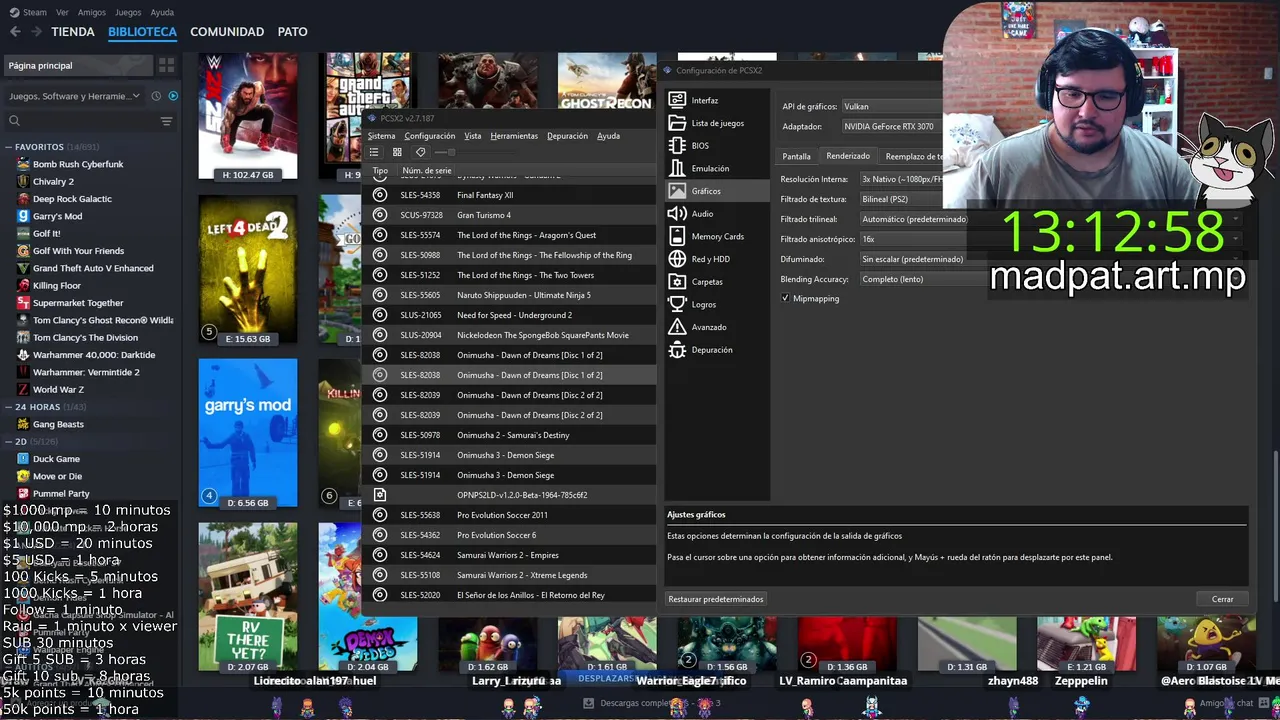Collapse the 24 HORAS category in Steam
Screen dimensions: 1280x720
9,407
